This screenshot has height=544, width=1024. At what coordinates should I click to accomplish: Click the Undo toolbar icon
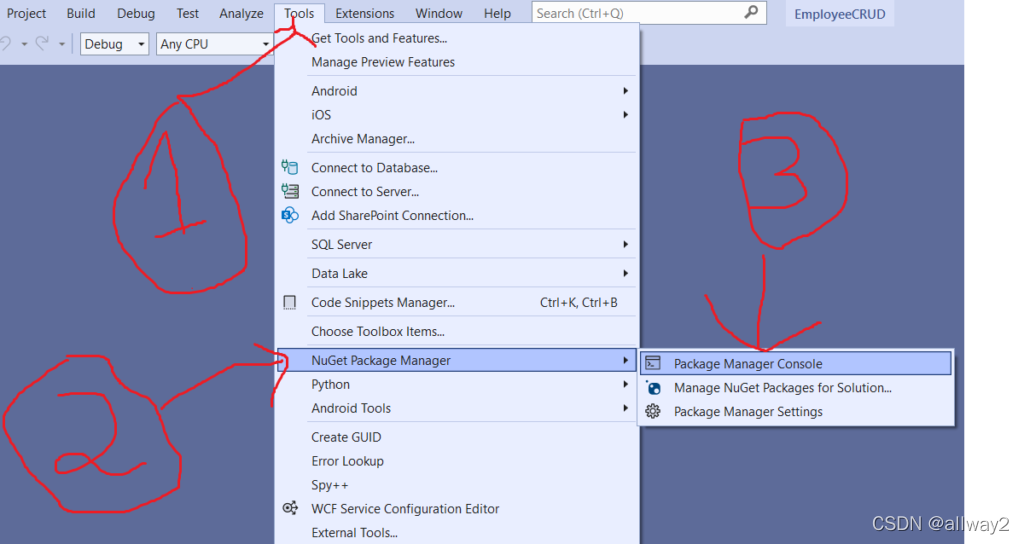(x=6, y=44)
